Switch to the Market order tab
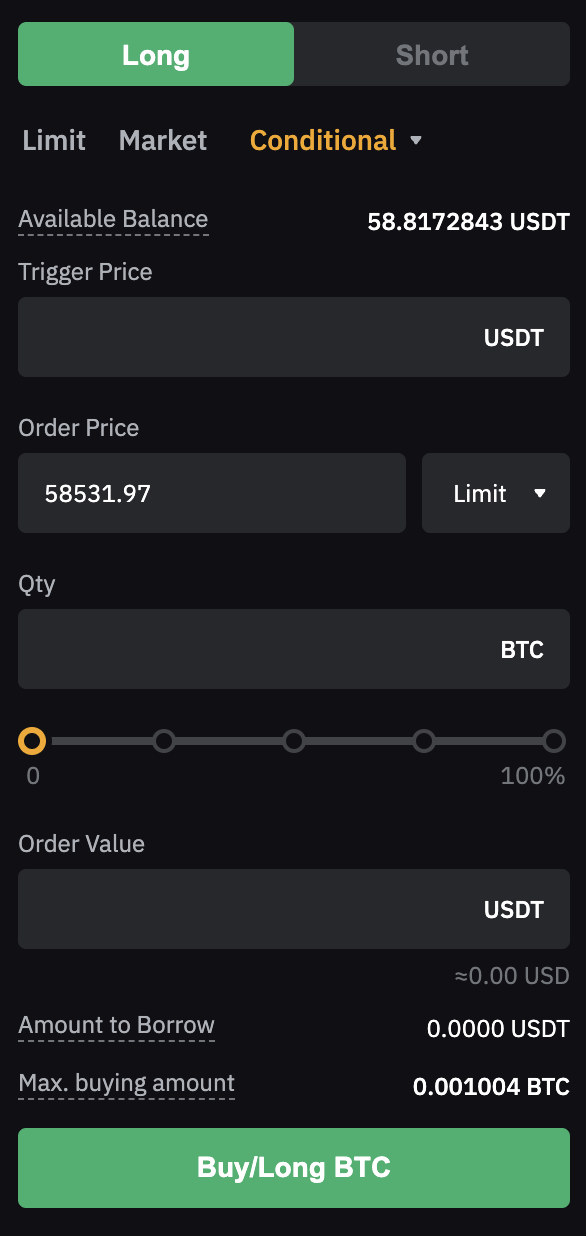This screenshot has height=1236, width=586. click(162, 141)
